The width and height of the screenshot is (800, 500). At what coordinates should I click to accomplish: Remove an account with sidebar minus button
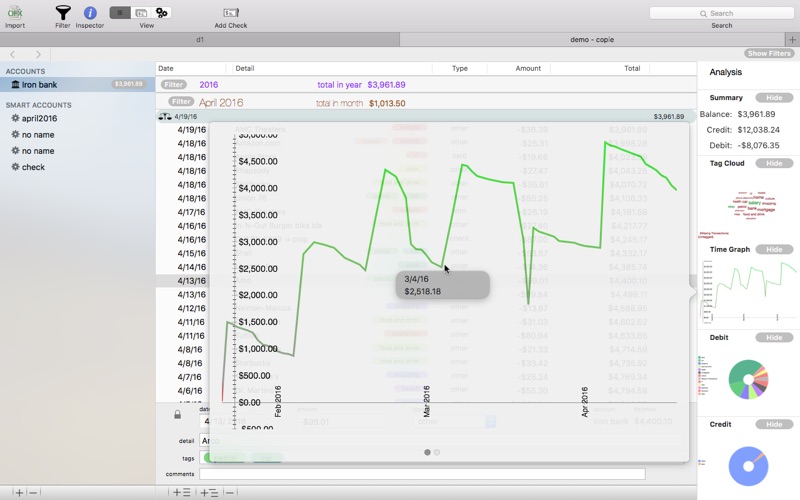click(x=33, y=493)
